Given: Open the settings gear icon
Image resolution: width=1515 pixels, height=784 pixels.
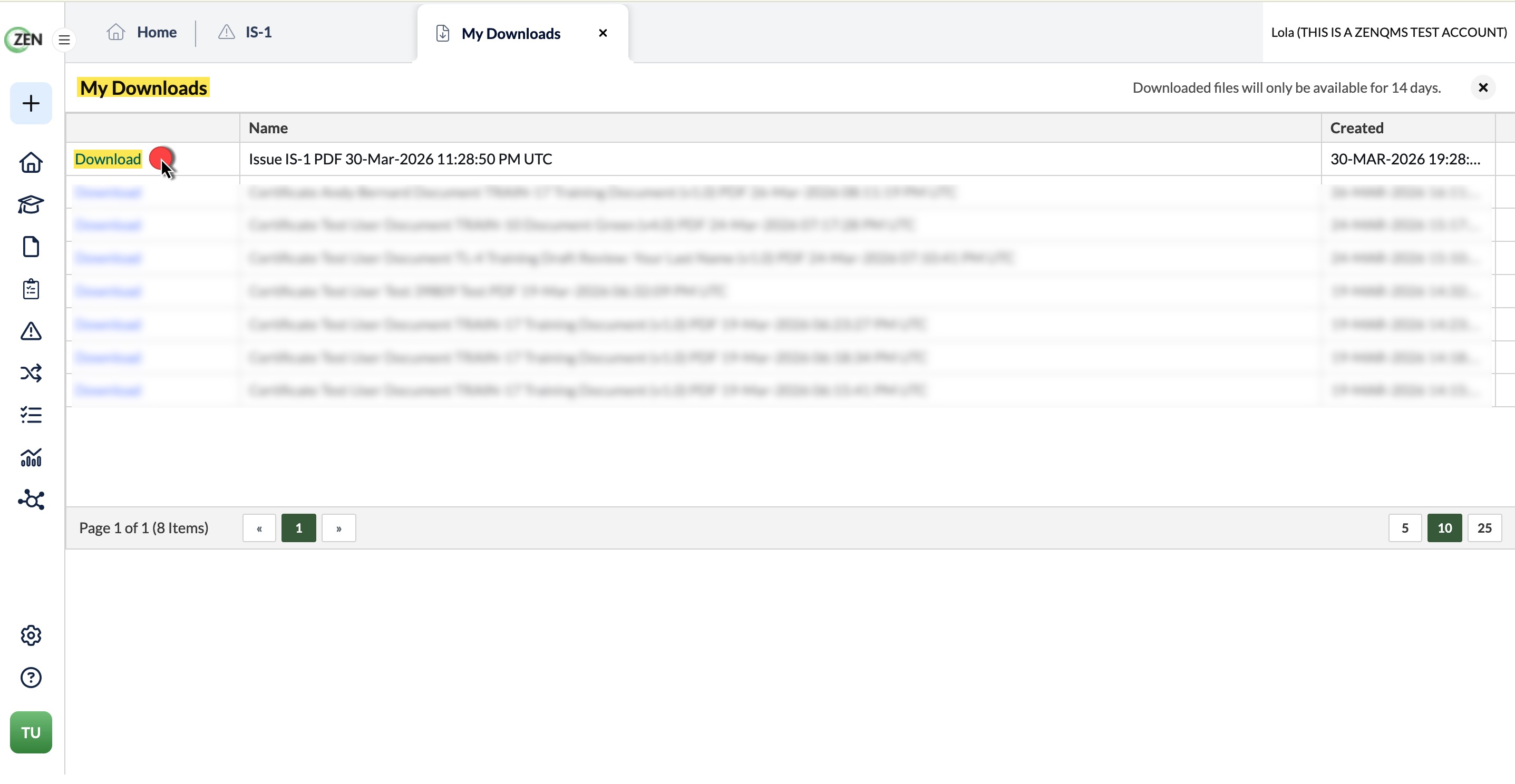Looking at the screenshot, I should [31, 636].
